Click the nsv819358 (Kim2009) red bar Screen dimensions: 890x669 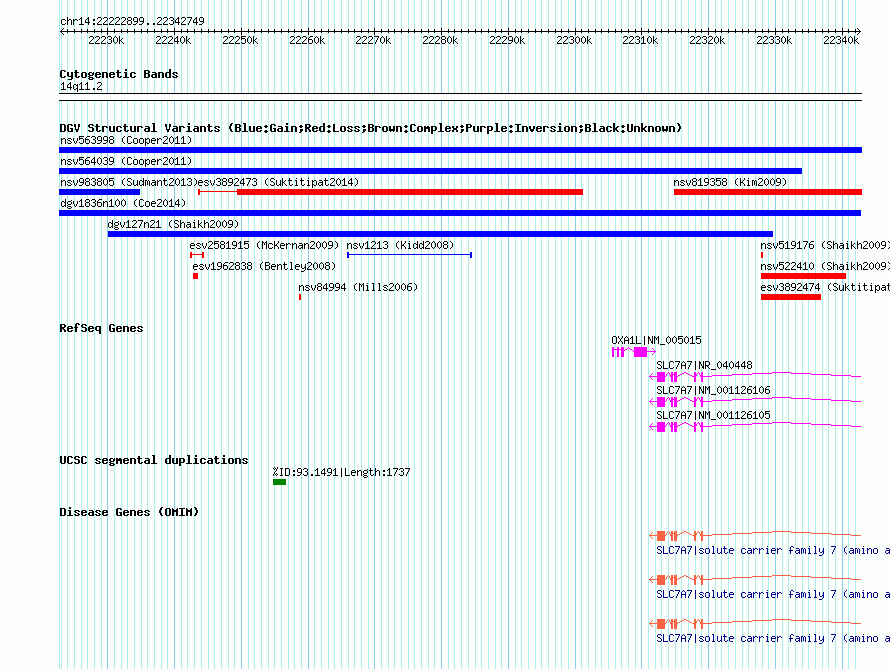click(x=767, y=192)
